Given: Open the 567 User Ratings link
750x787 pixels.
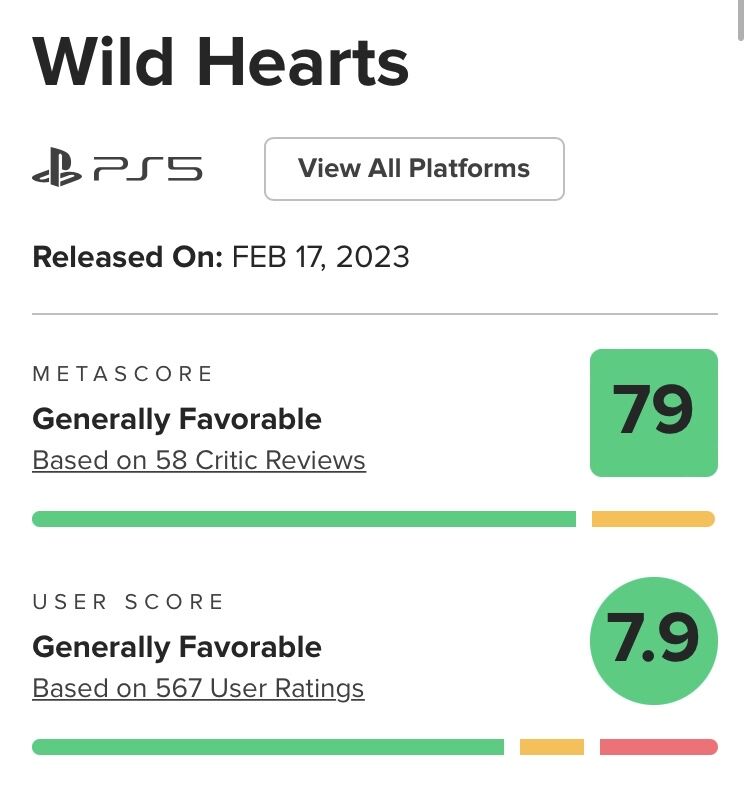Looking at the screenshot, I should click(x=198, y=689).
